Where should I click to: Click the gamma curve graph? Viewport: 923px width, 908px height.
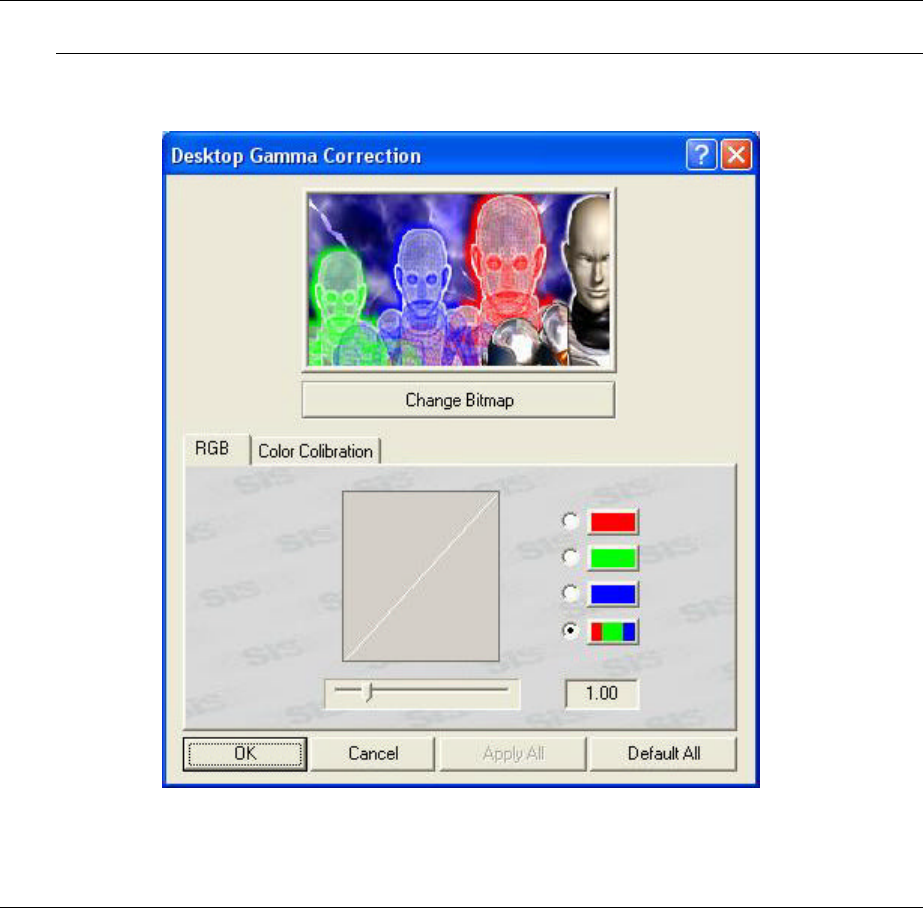(x=421, y=577)
